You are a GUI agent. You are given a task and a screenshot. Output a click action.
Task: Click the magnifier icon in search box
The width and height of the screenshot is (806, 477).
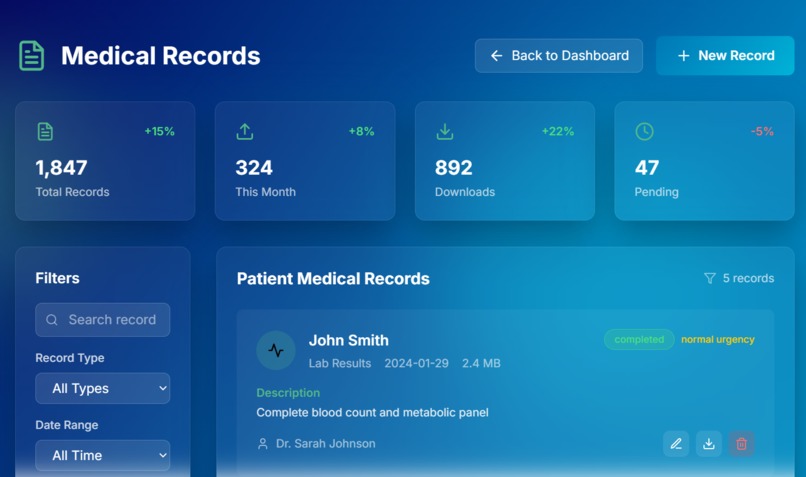[51, 320]
